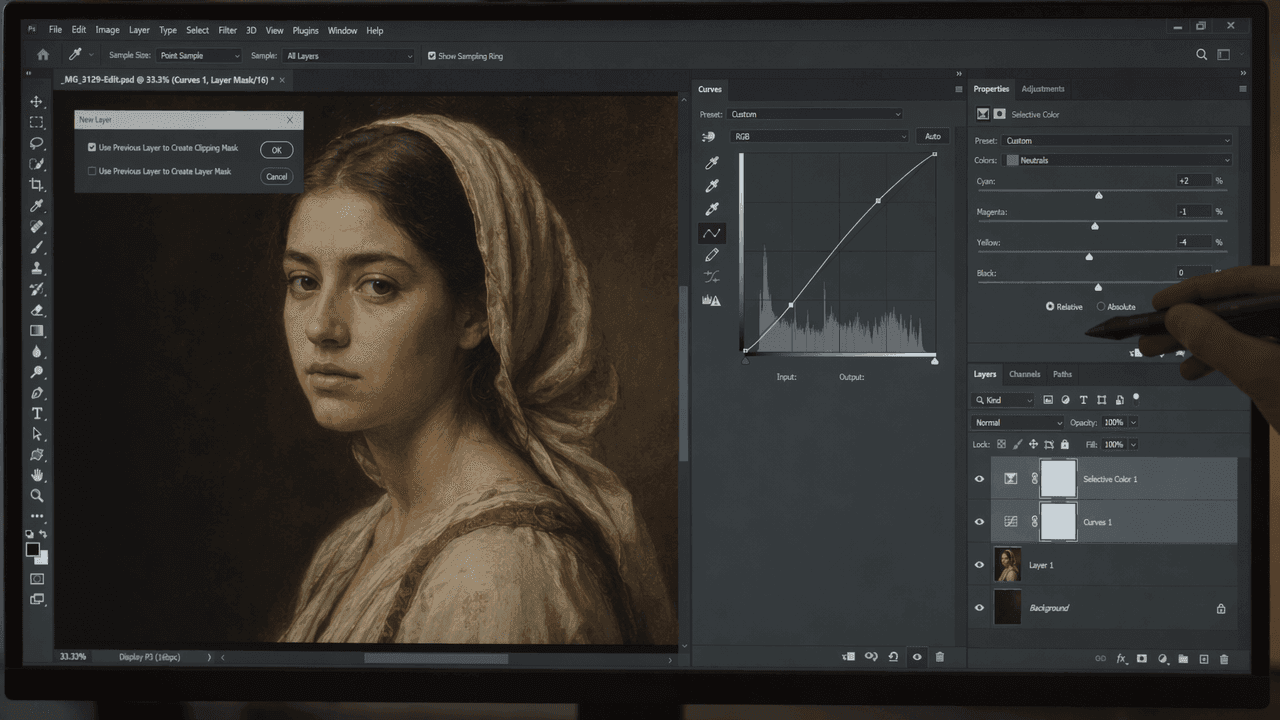The width and height of the screenshot is (1280, 720).
Task: Select the Absolute radio option
Action: (x=1101, y=307)
